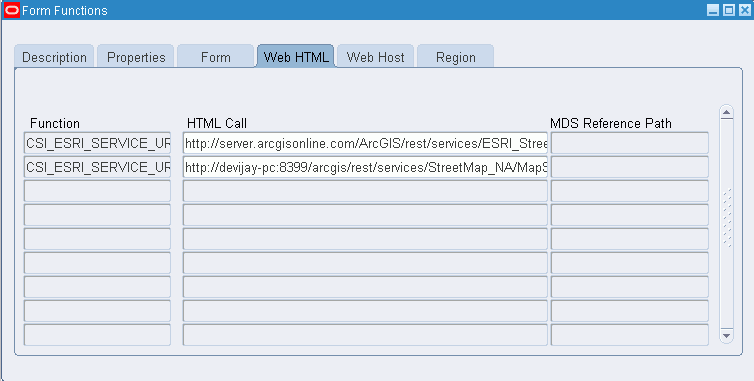754x381 pixels.
Task: Maximize the Form Functions window
Action: tap(729, 10)
